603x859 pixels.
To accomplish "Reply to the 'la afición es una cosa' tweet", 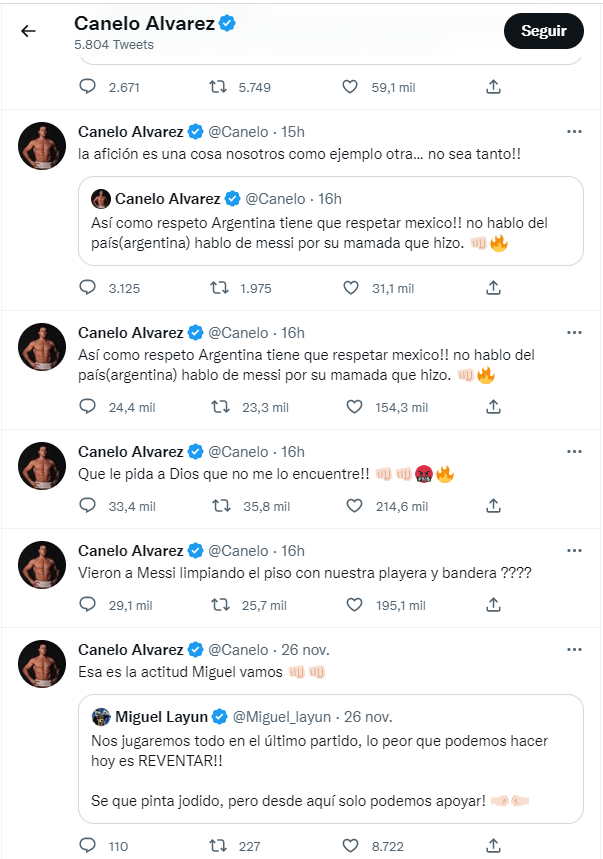I will 87,288.
